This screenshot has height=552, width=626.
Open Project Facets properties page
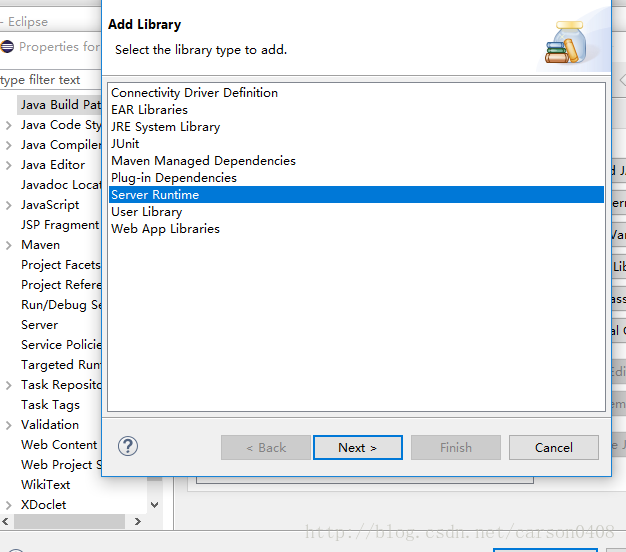[x=61, y=265]
